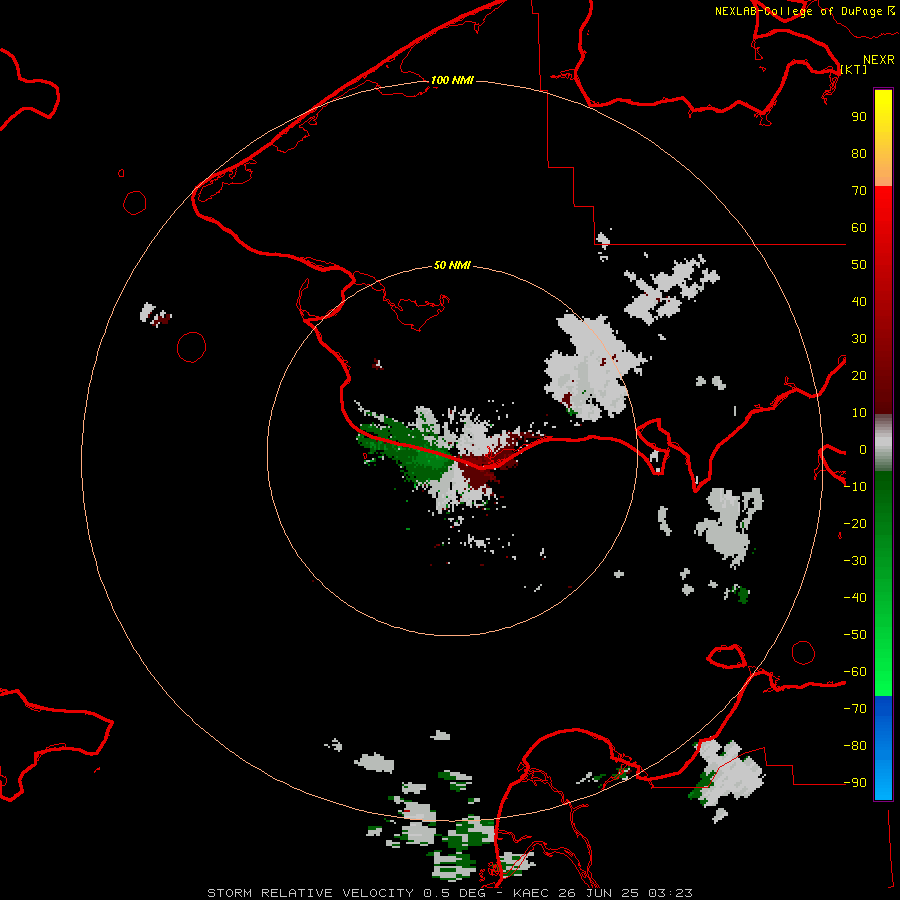Select the -20 value on velocity scale
Screen dimensions: 900x900
855,523
